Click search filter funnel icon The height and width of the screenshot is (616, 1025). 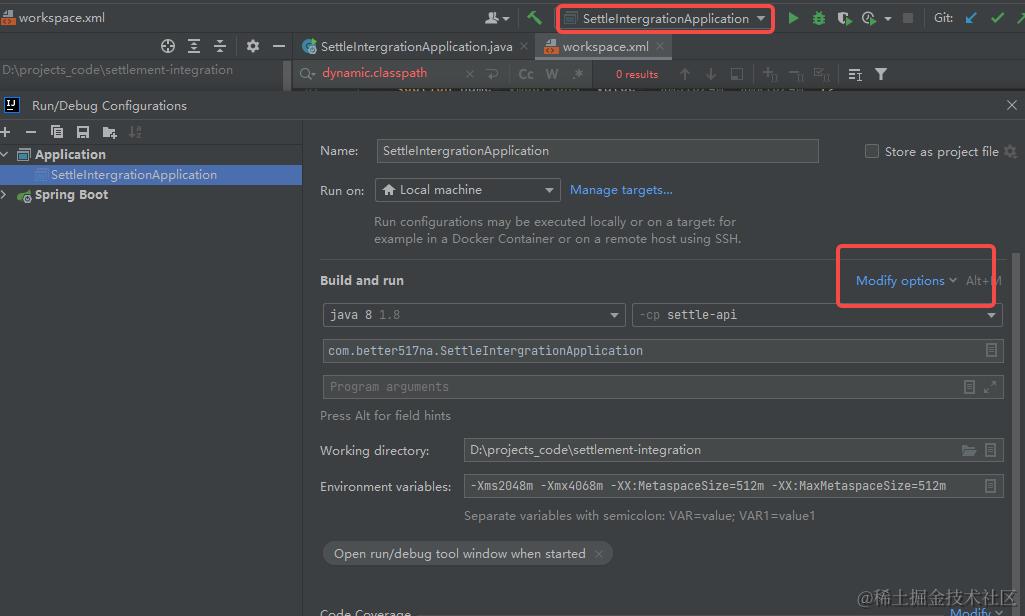click(881, 74)
